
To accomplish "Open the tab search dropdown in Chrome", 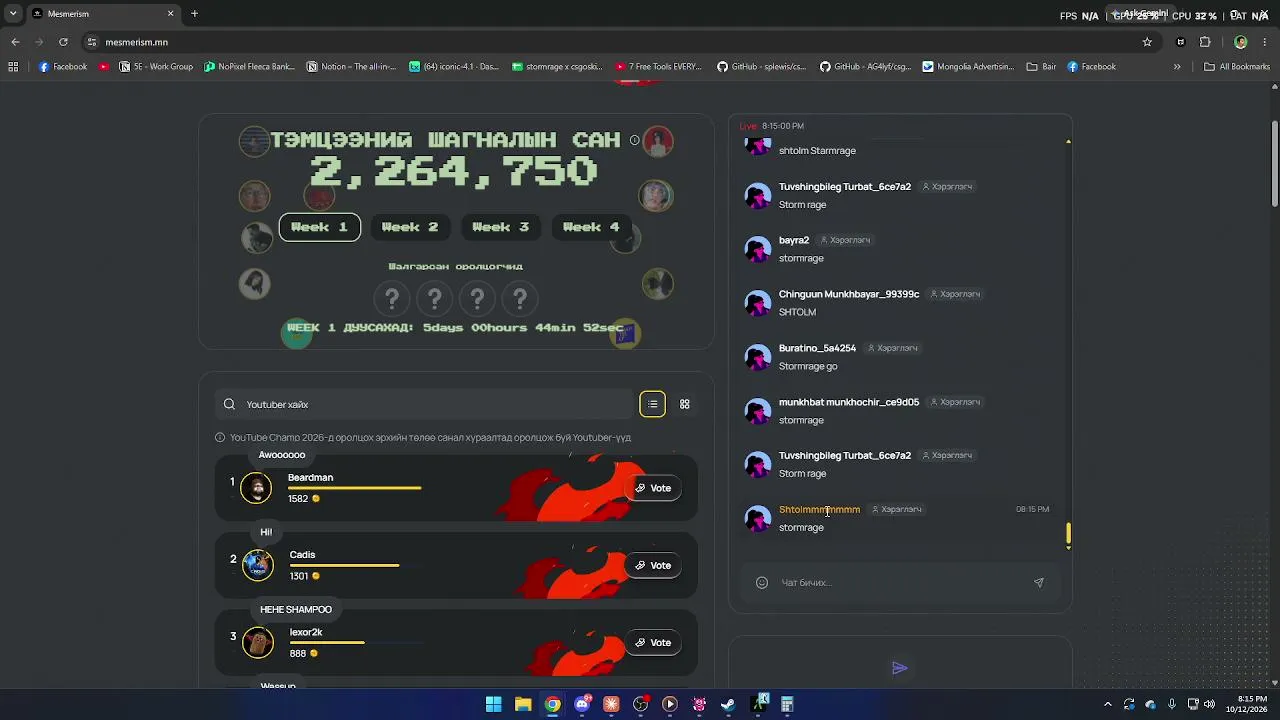I will click(13, 14).
